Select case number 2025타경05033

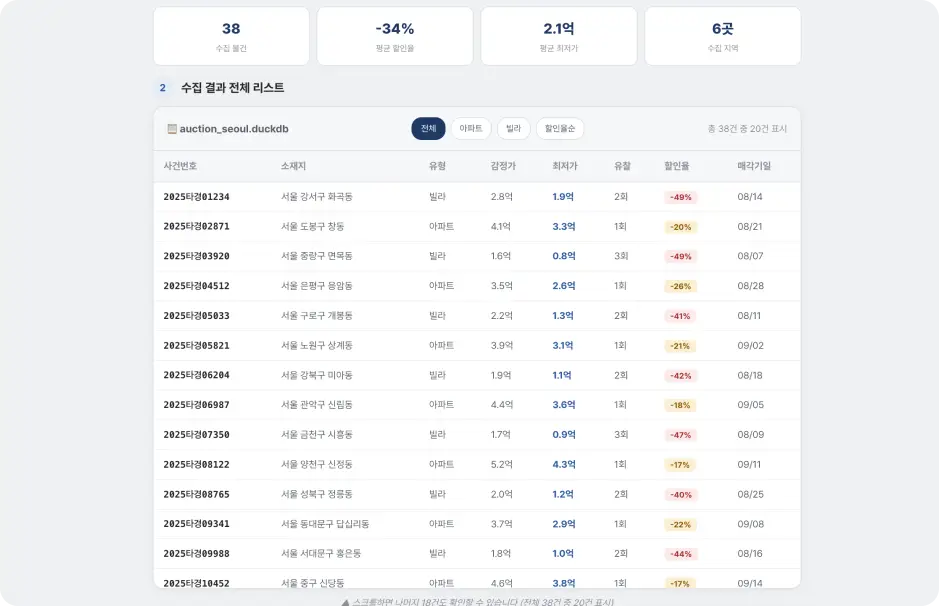coord(196,316)
